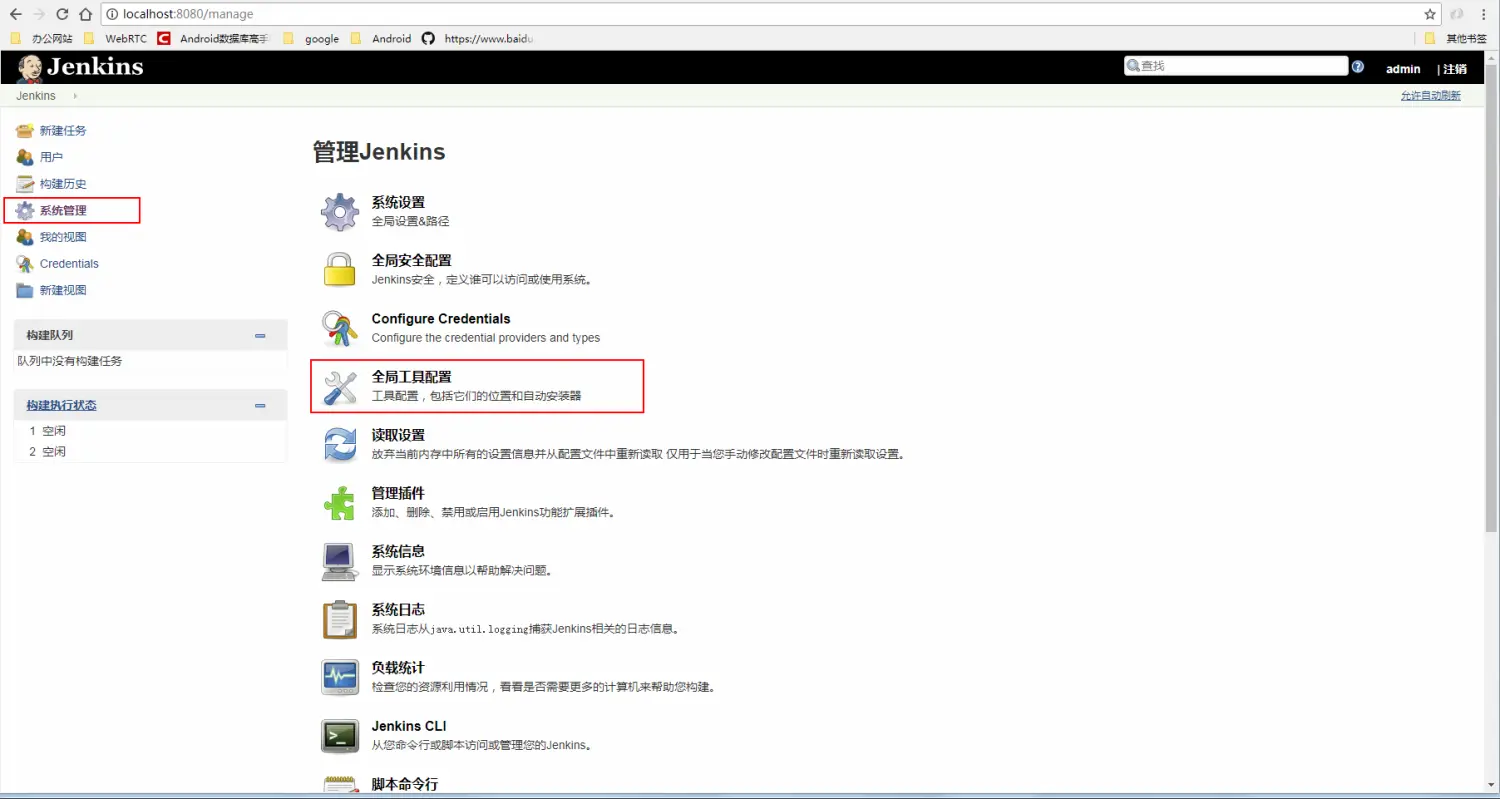This screenshot has height=799, width=1500.
Task: Open 全局工具配置 management item
Action: tap(411, 377)
